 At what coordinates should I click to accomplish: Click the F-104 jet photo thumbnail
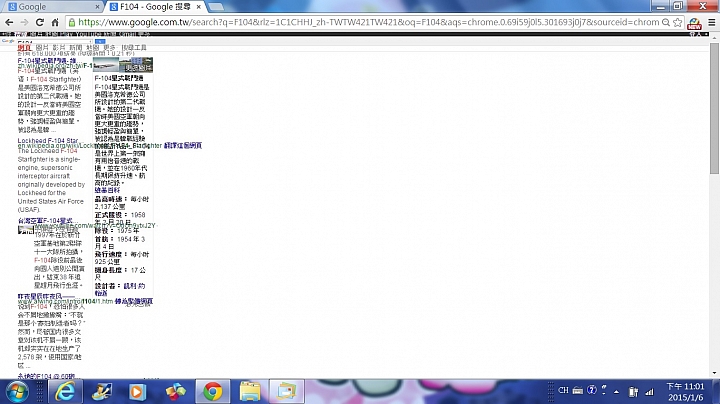pos(106,64)
